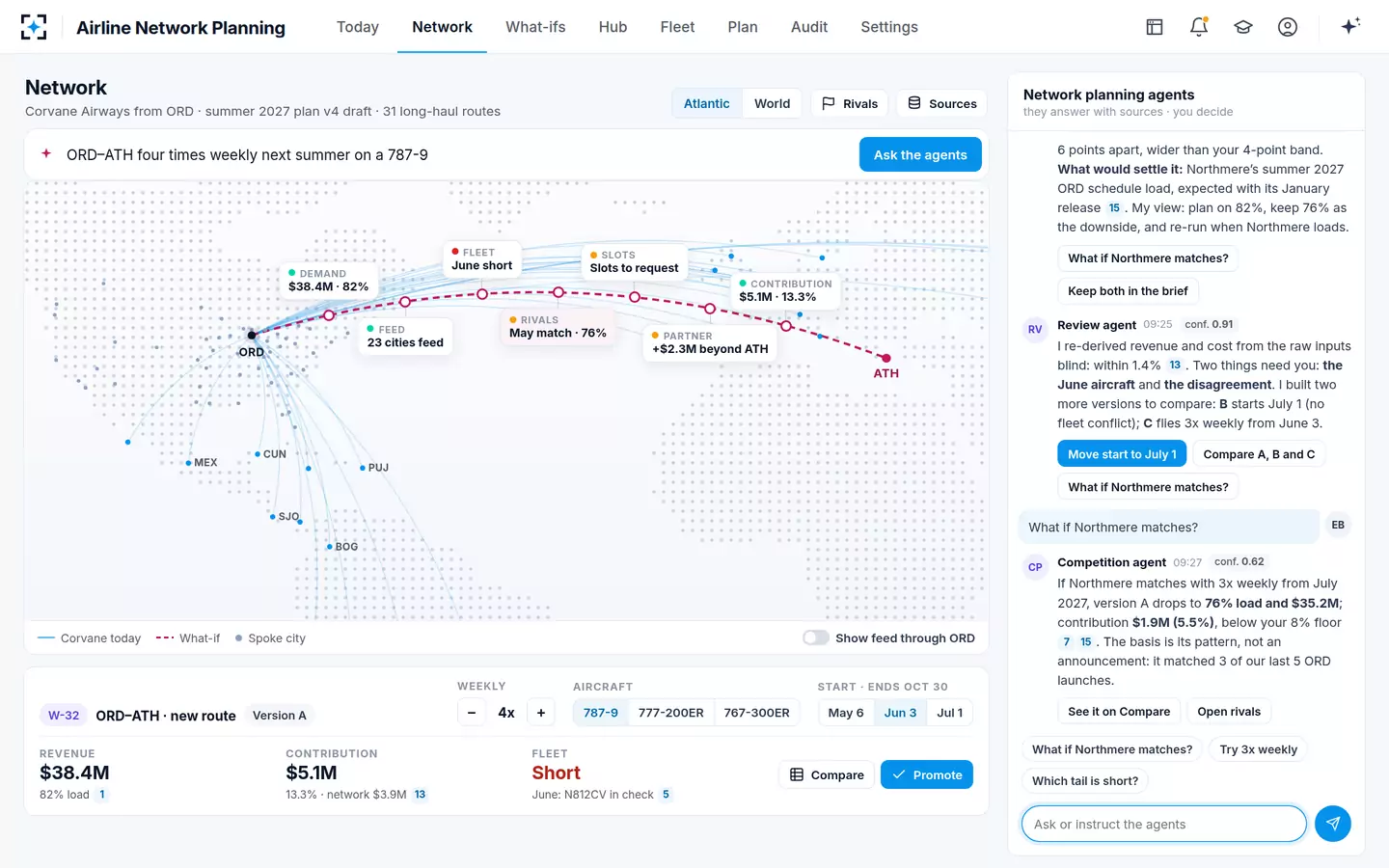Click Compare A, B and C
1389x868 pixels.
pyautogui.click(x=1259, y=454)
